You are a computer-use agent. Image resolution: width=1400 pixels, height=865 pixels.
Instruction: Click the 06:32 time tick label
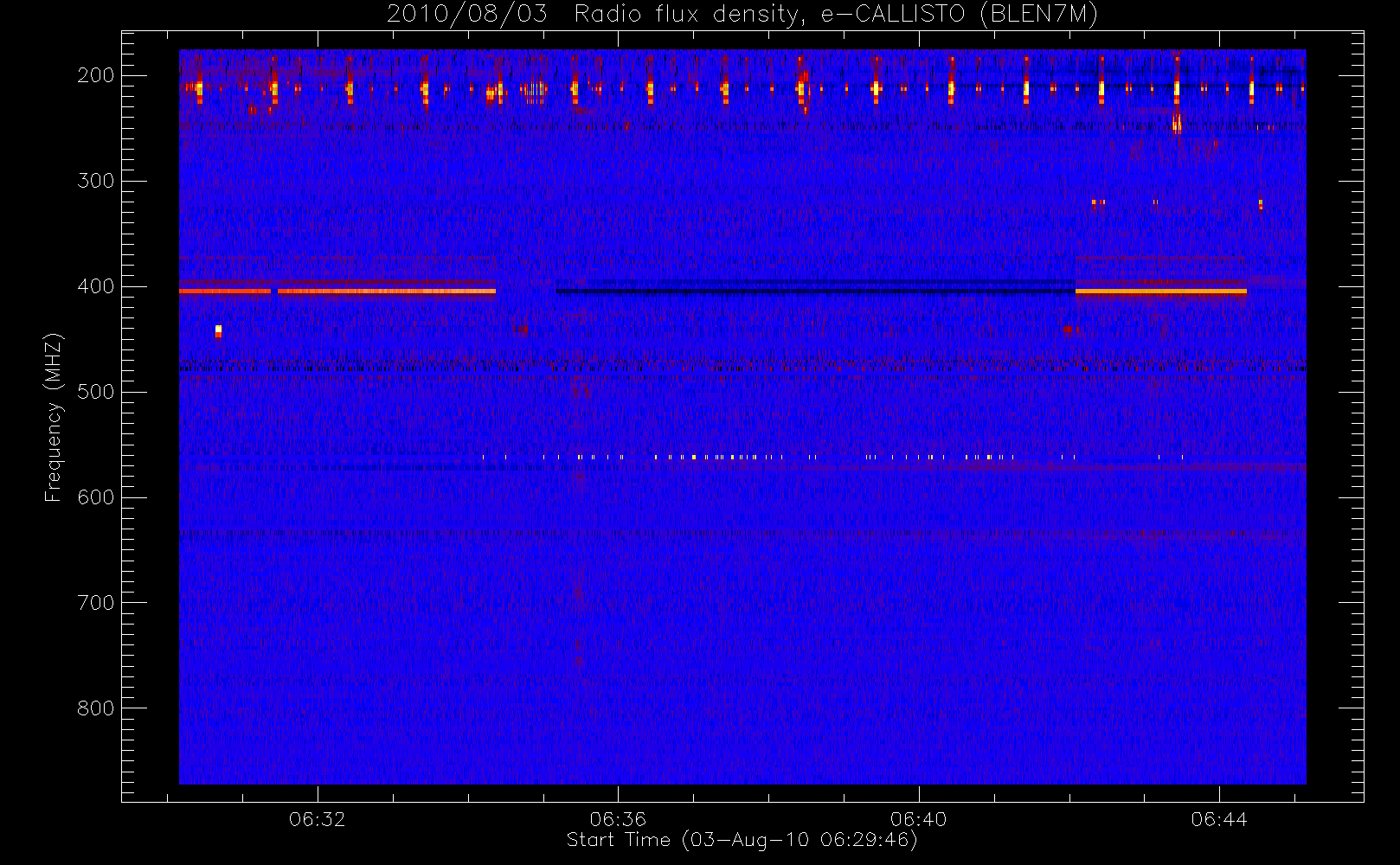(x=318, y=819)
